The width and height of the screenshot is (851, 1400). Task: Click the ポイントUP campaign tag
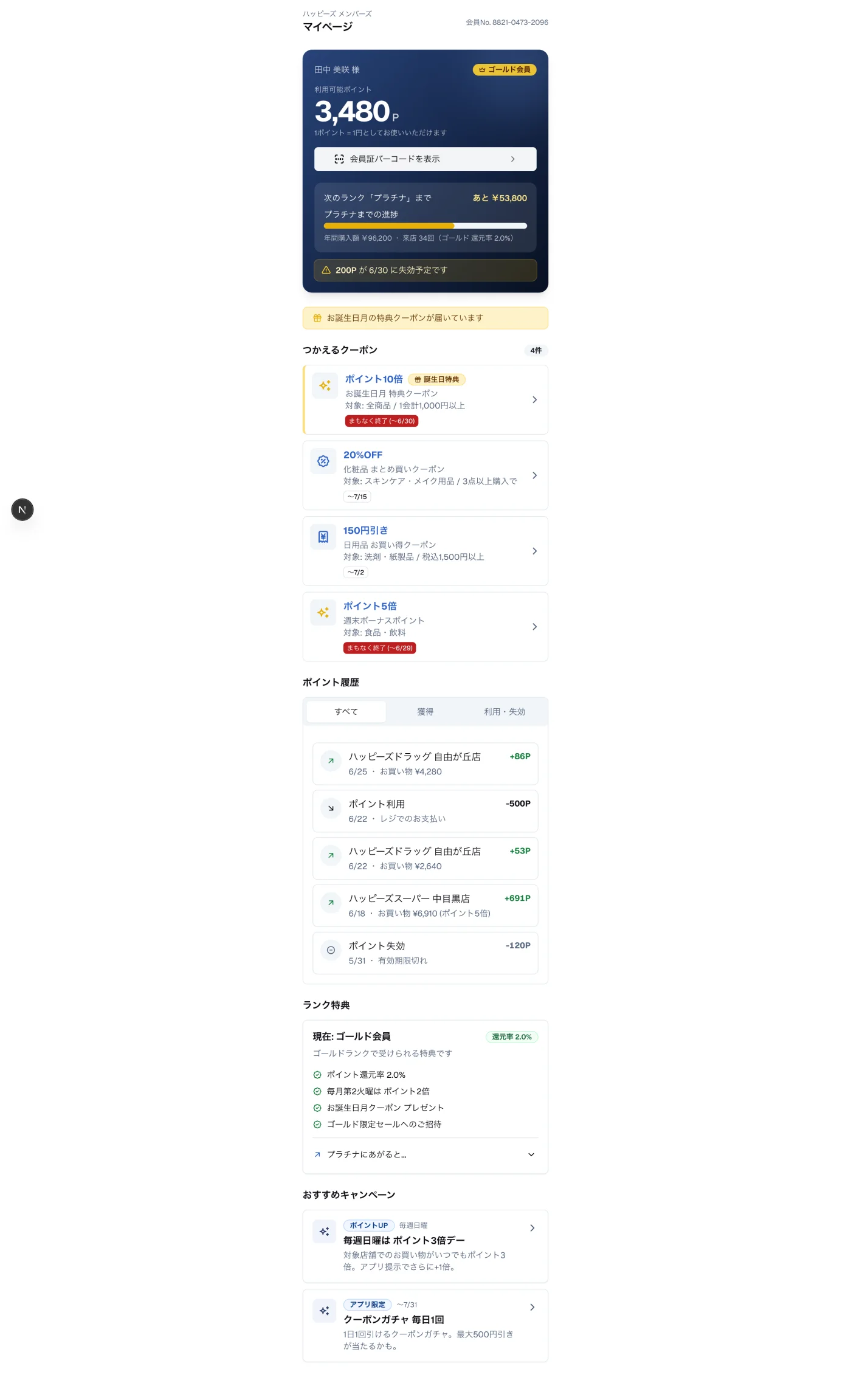369,1226
